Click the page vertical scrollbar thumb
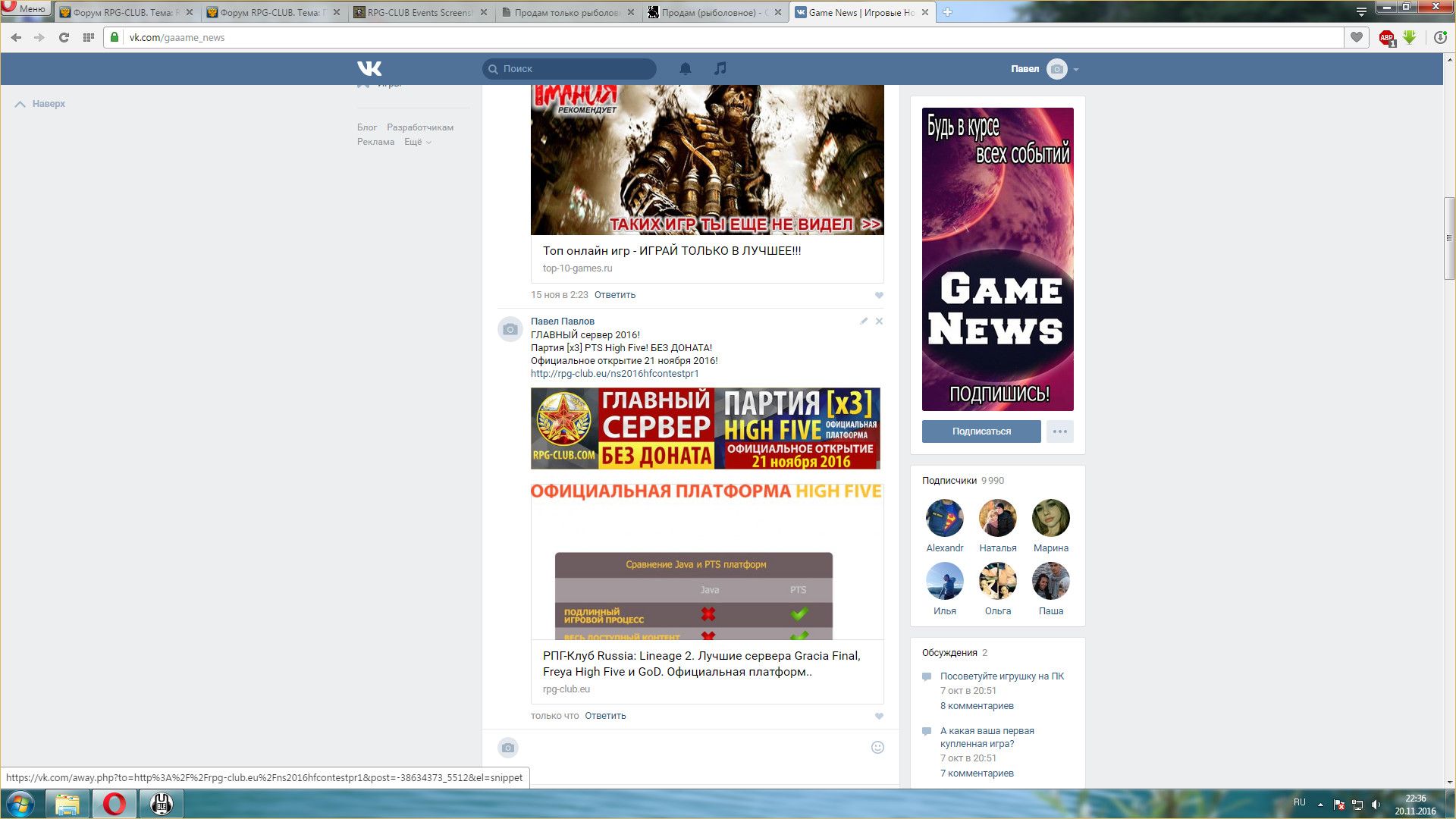The image size is (1456, 819). 1449,238
